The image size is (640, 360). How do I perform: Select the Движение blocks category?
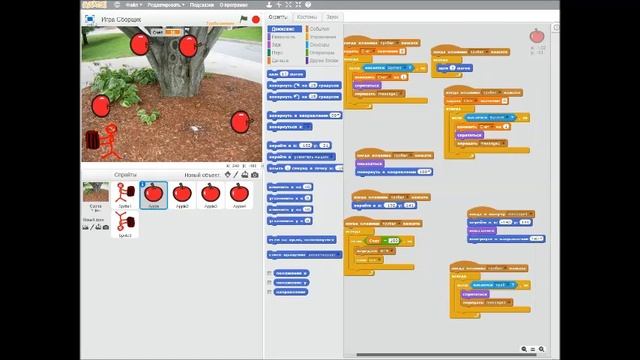click(x=284, y=29)
